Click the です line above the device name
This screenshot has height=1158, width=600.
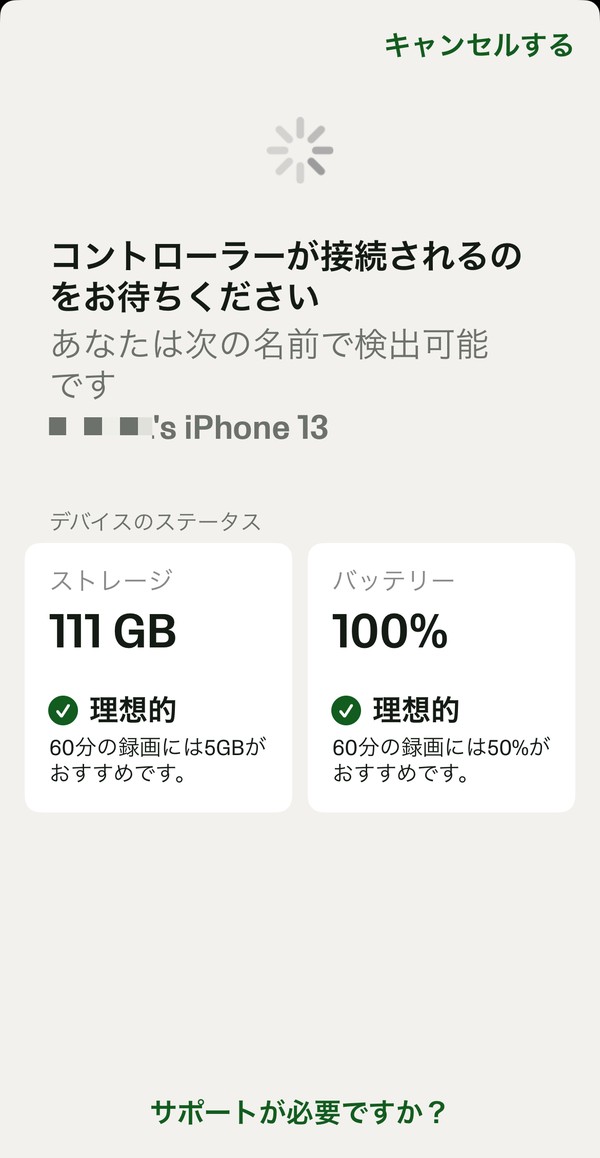coord(83,386)
